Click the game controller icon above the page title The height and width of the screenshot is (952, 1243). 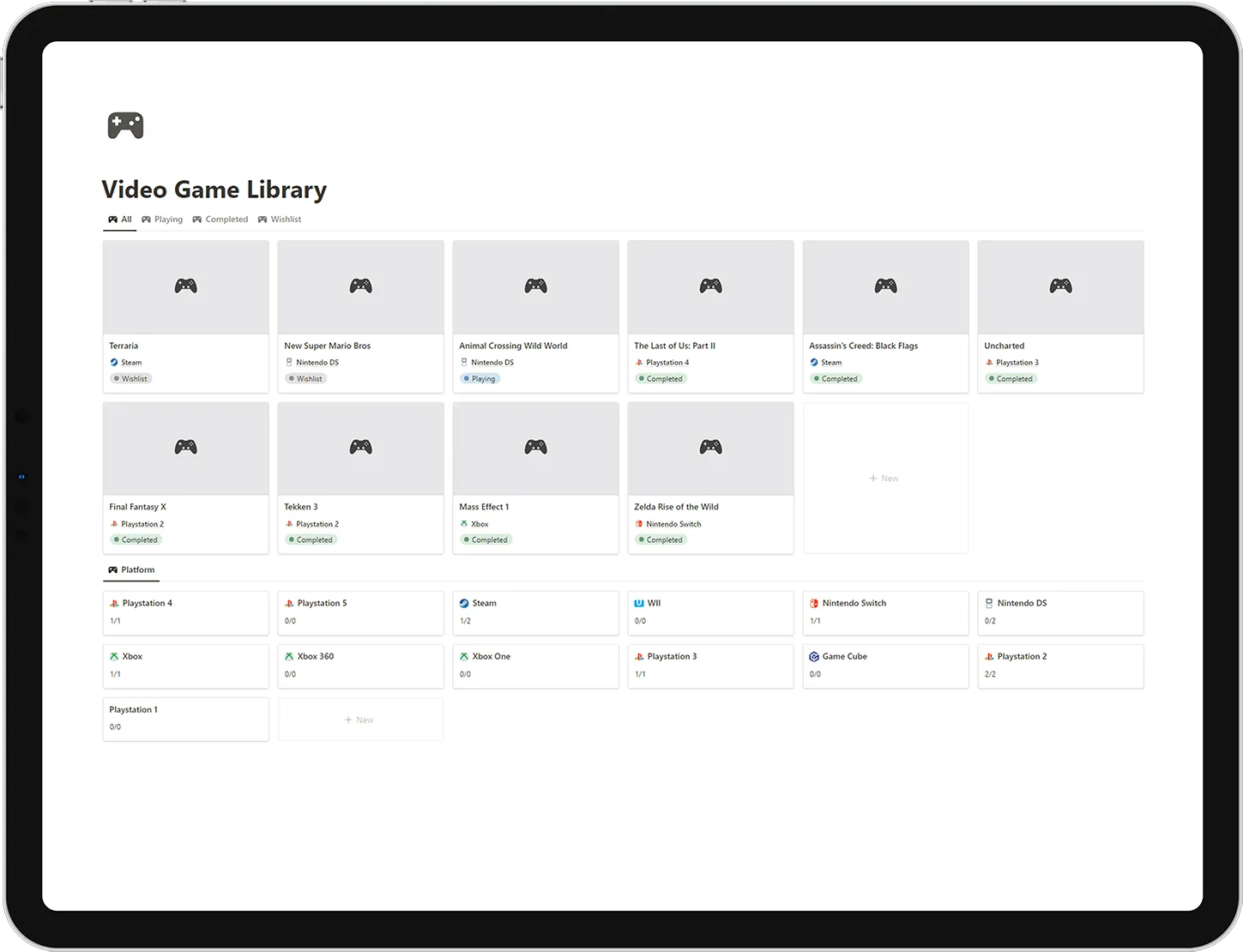click(x=124, y=125)
